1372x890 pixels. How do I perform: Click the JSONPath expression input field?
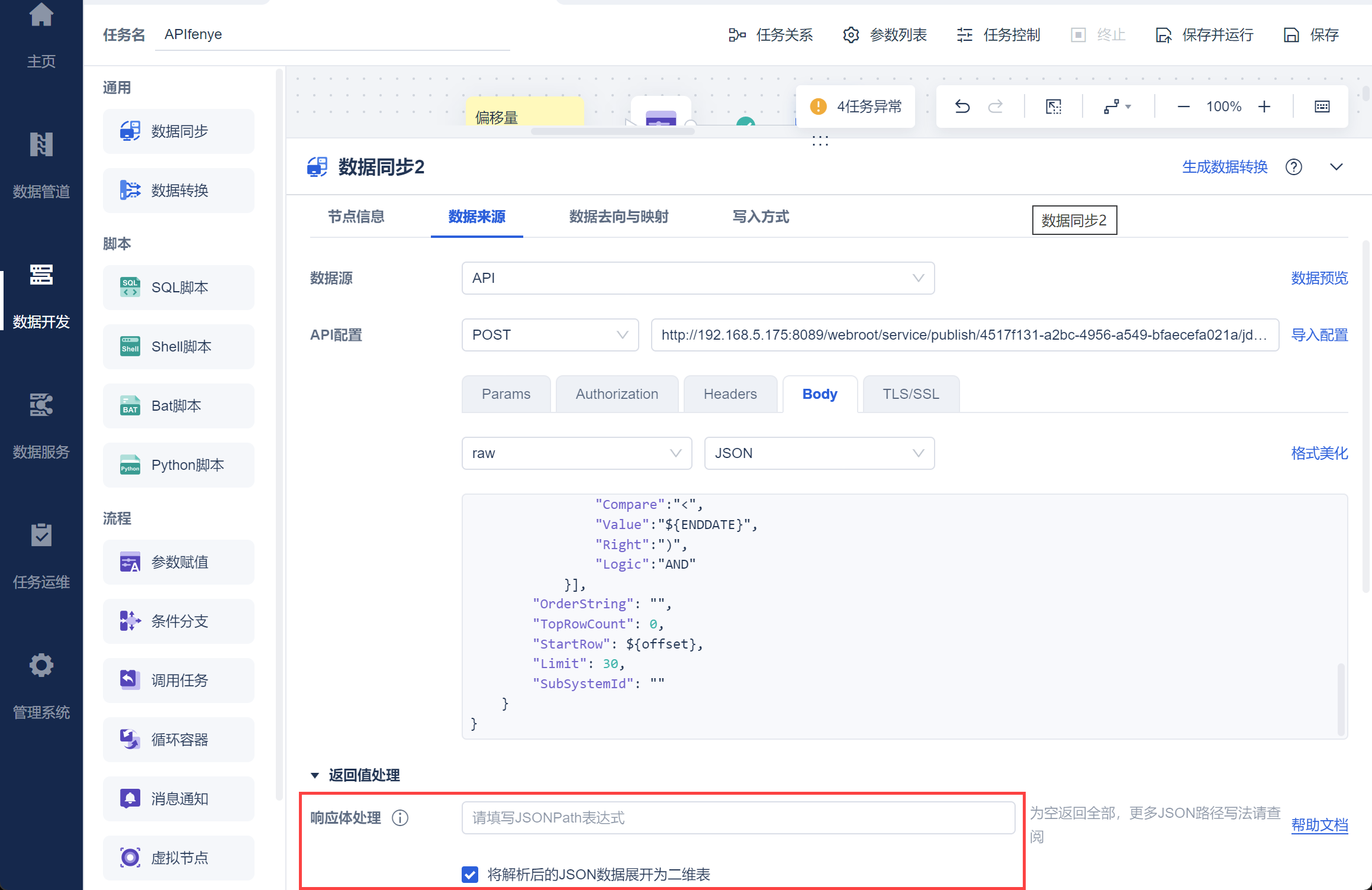point(737,818)
